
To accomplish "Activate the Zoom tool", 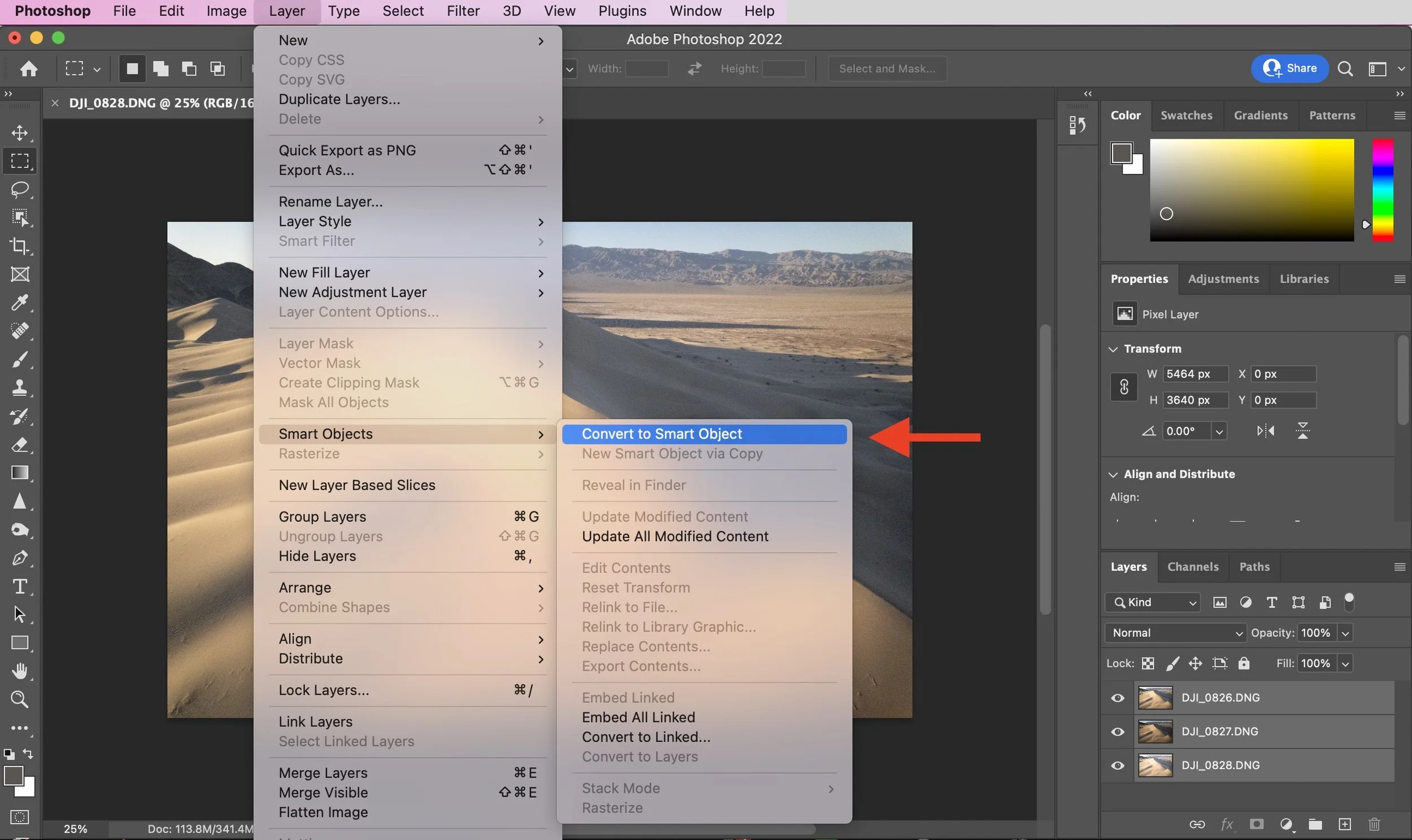I will click(20, 699).
